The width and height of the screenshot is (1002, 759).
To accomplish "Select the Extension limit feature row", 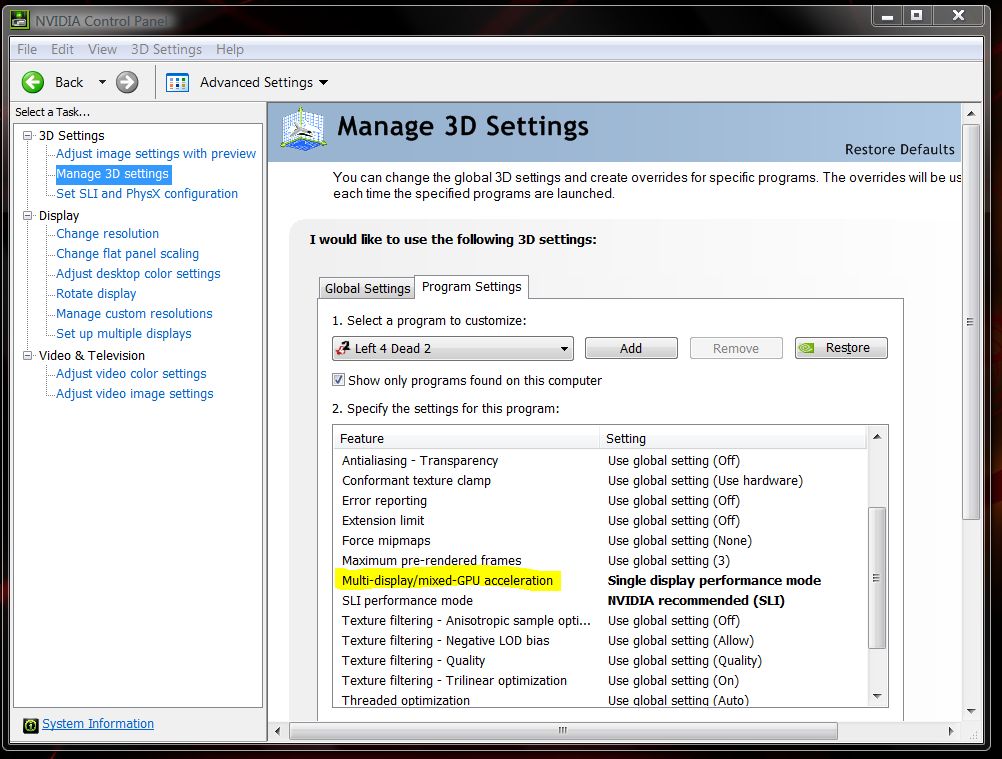I will pos(600,521).
